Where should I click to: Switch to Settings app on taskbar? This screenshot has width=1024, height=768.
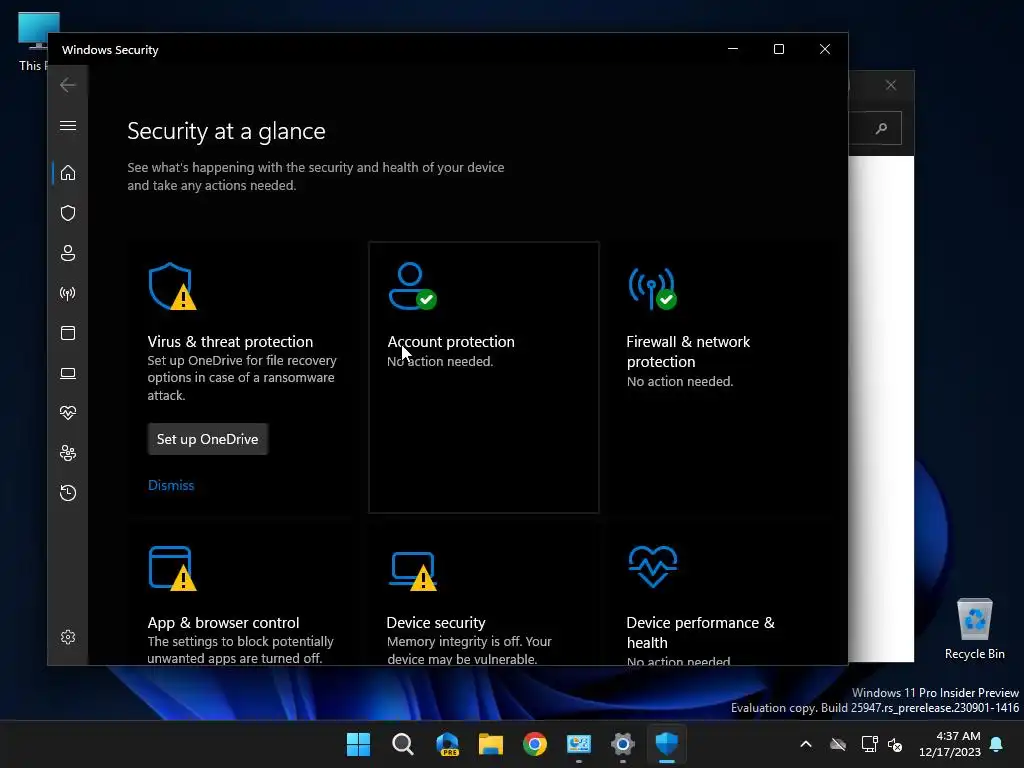pos(623,744)
